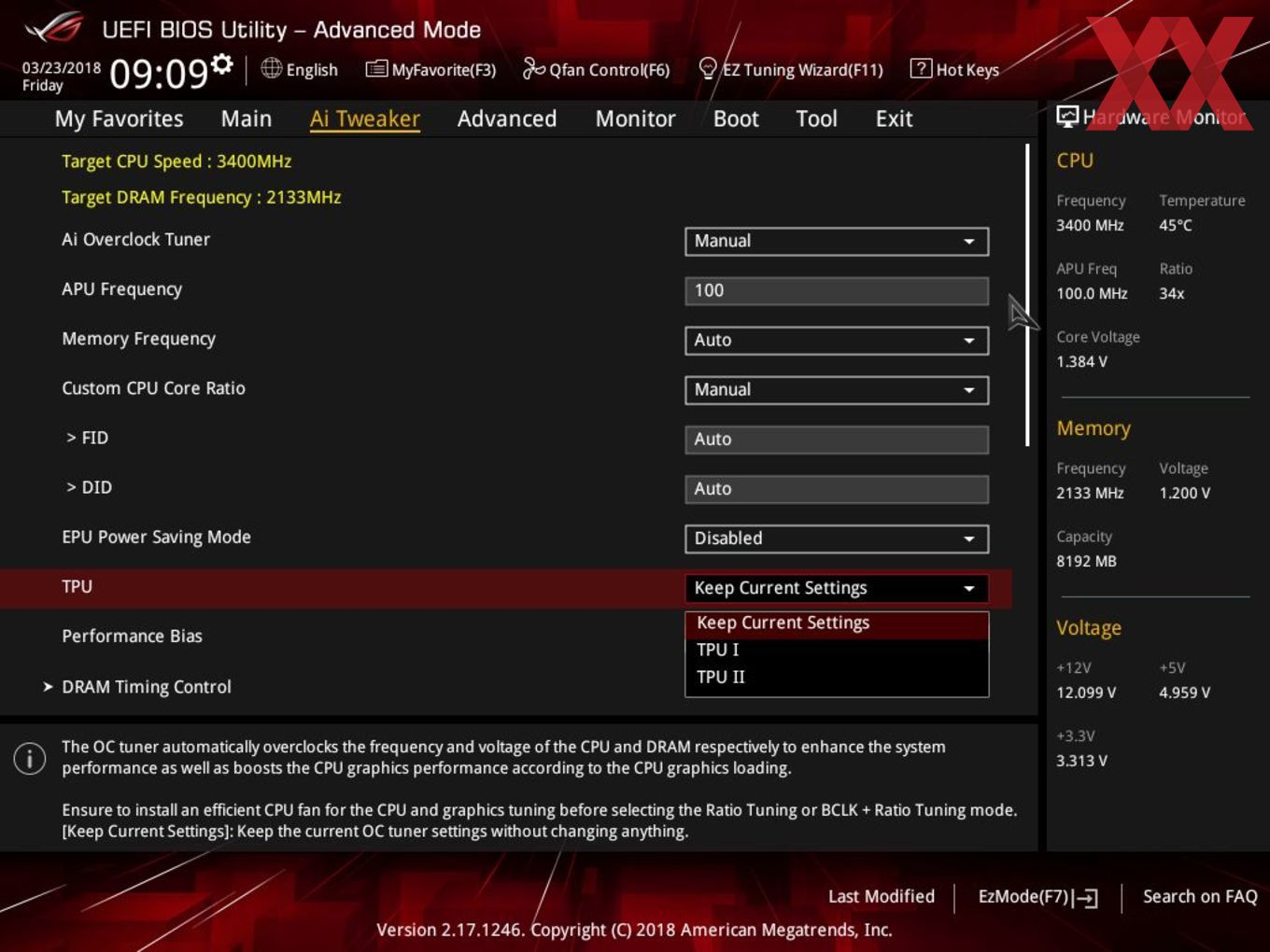The height and width of the screenshot is (952, 1270).
Task: Click the APU Frequency label
Action: click(121, 289)
